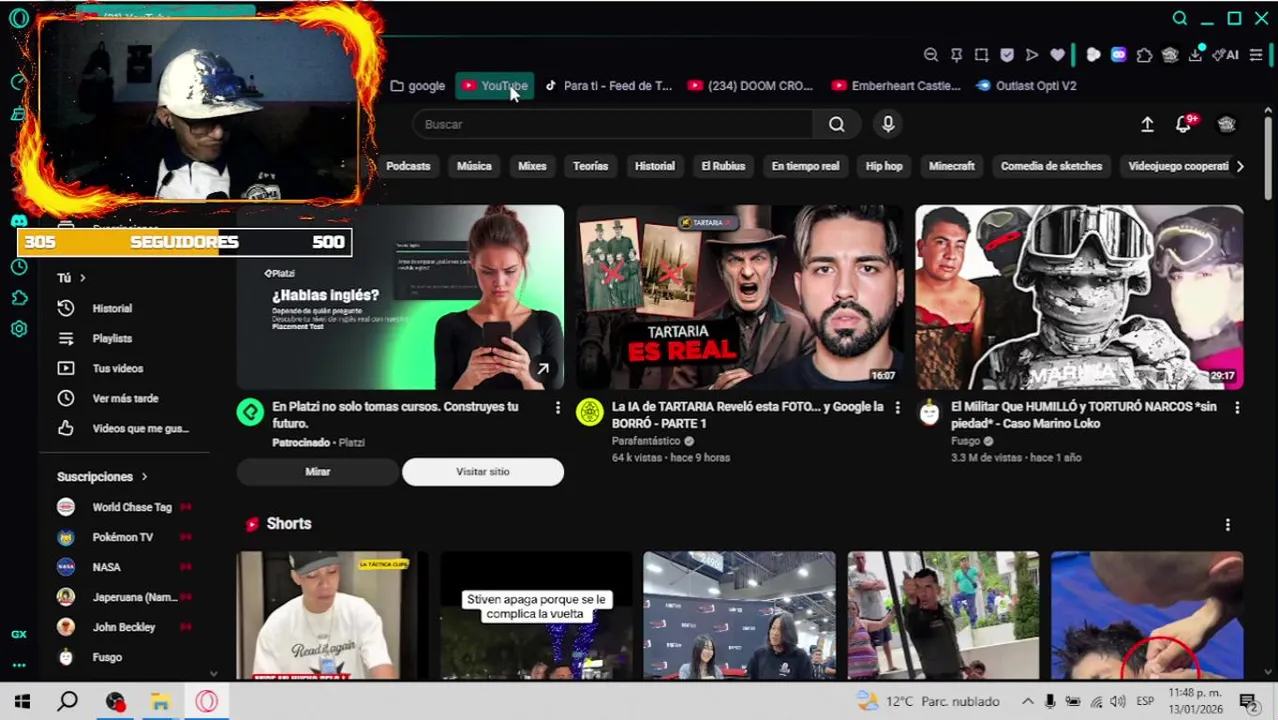Viewport: 1278px width, 720px height.
Task: Open Discord in Opera sidebar
Action: 19,220
